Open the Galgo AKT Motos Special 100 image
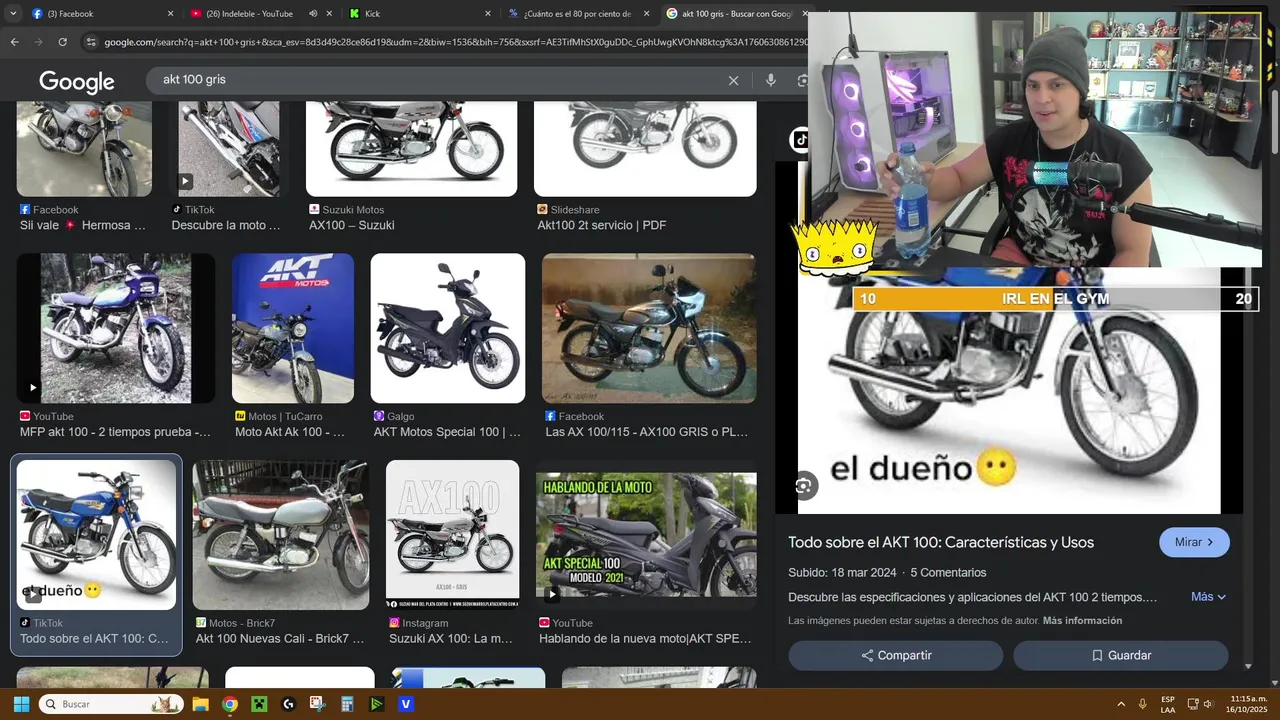Screen dimensions: 1280x720 [448, 328]
